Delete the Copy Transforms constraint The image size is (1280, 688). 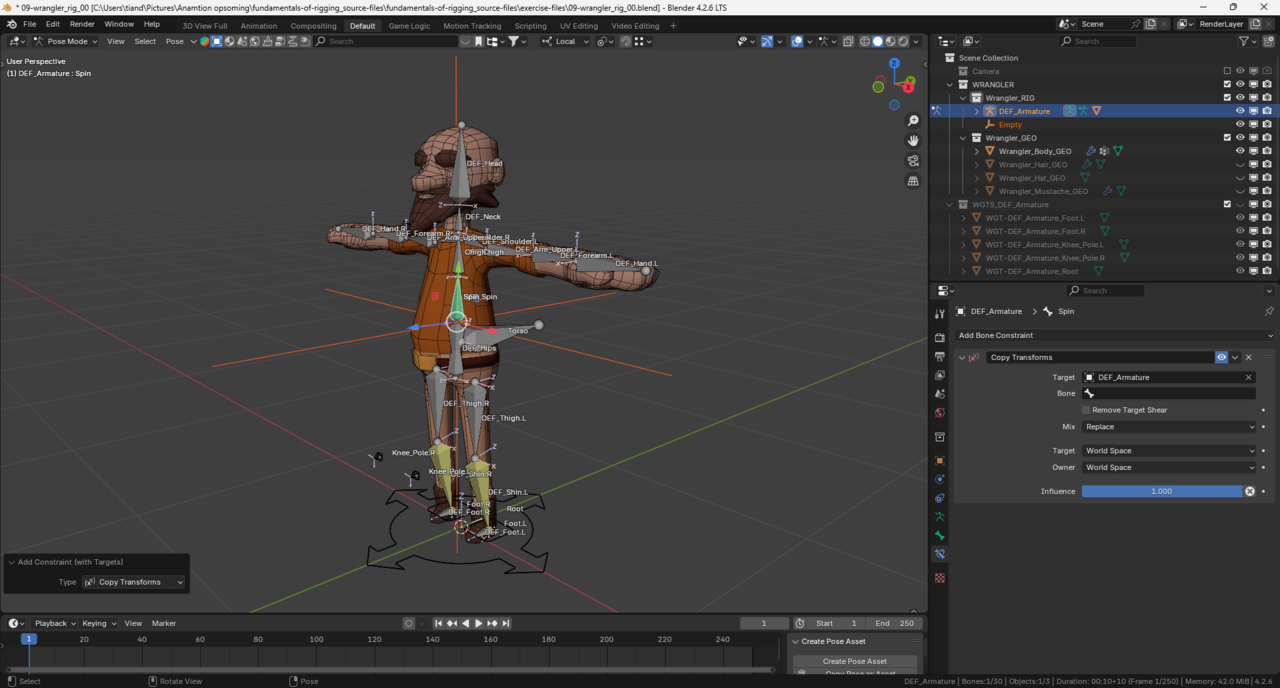click(1248, 357)
